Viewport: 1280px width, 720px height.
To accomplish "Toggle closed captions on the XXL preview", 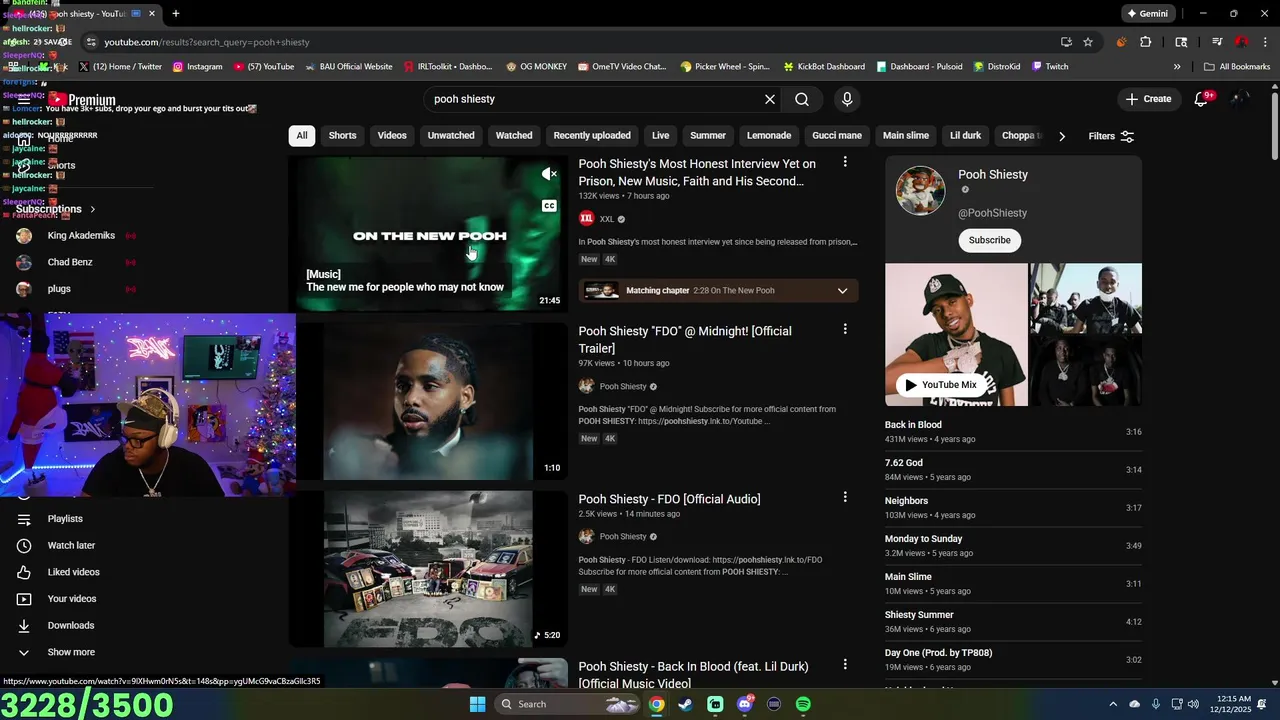I will (x=549, y=206).
